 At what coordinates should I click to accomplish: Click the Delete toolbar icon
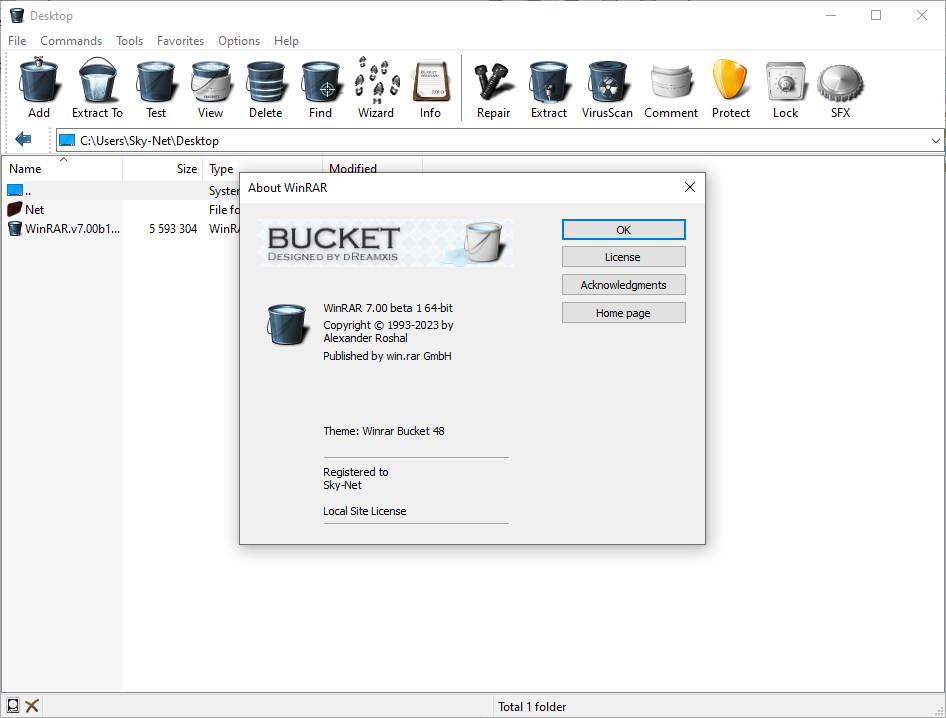(x=265, y=80)
